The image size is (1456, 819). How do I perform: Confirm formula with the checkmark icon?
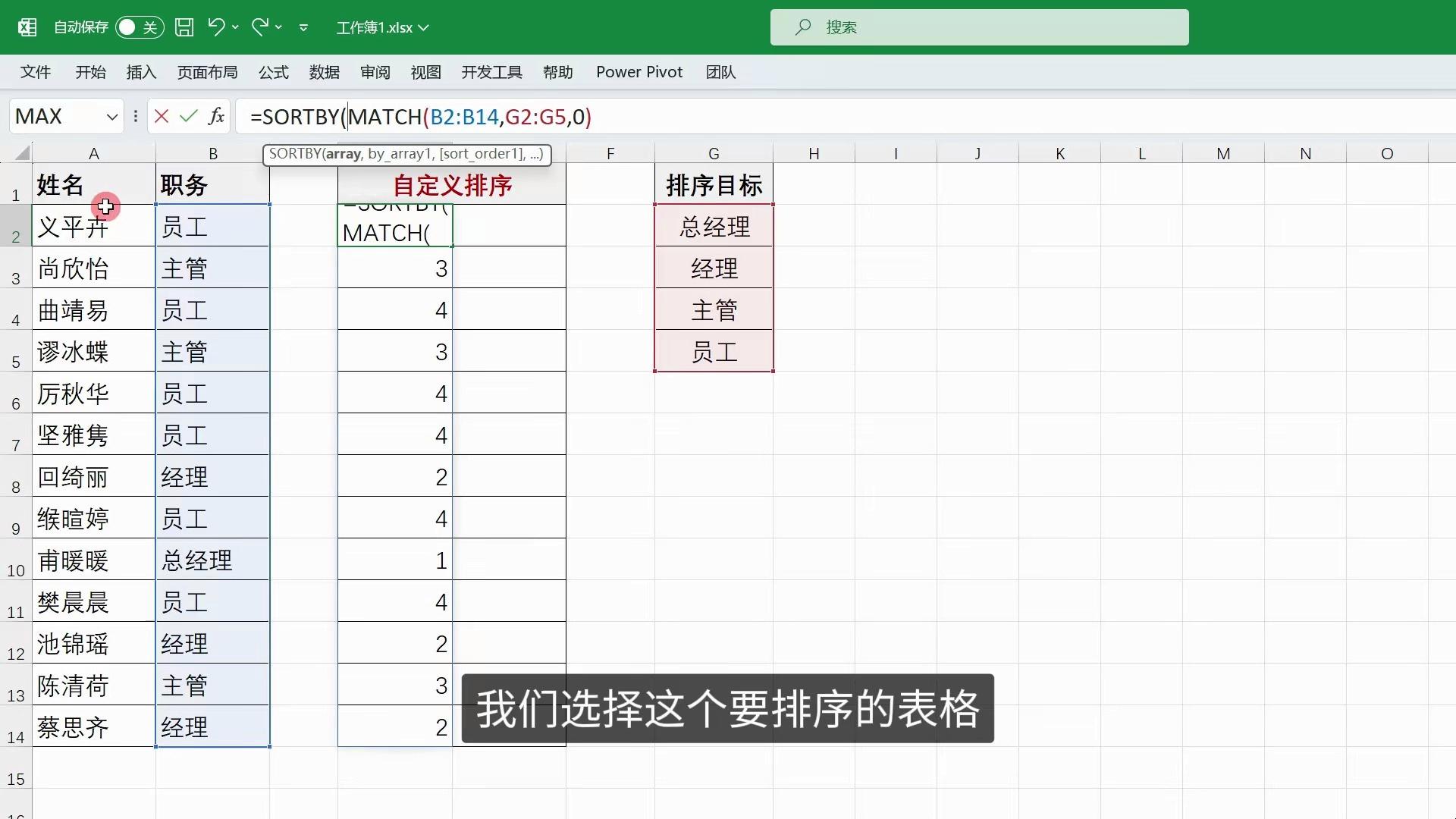(x=189, y=116)
